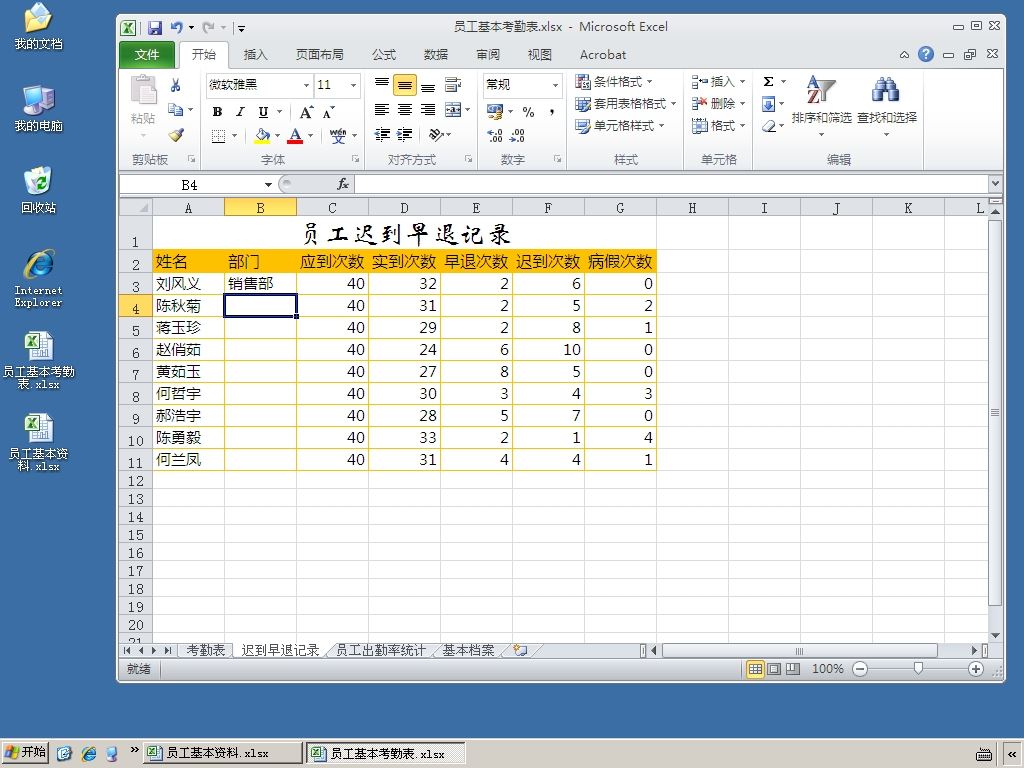This screenshot has width=1024, height=768.
Task: Click the Excel Help question mark icon
Action: coord(925,54)
